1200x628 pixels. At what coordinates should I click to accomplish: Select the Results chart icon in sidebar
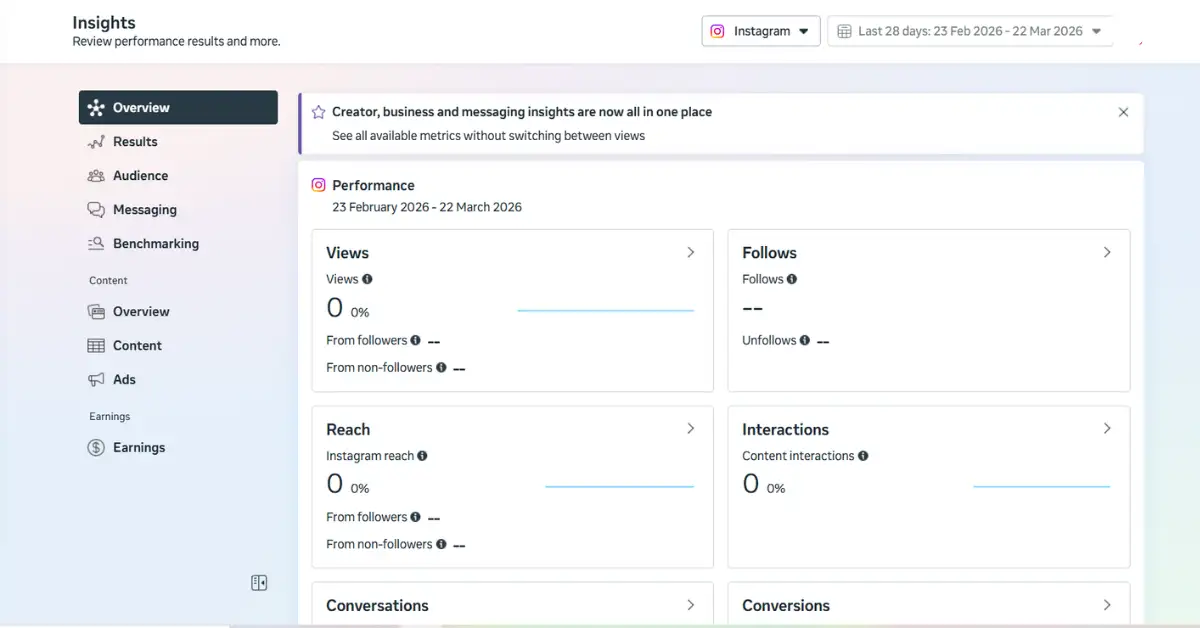(x=97, y=141)
